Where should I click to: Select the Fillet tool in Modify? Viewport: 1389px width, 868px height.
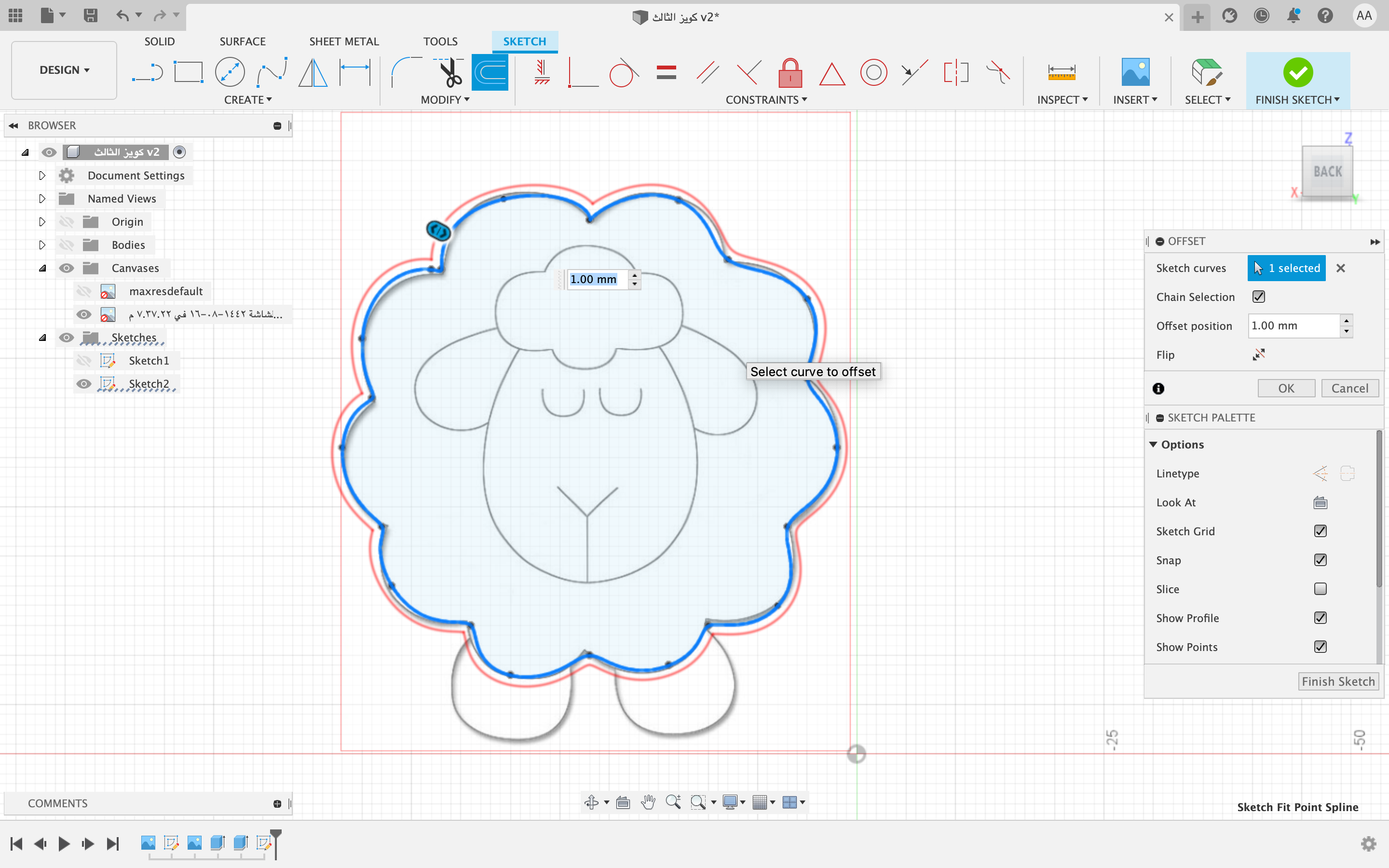407,73
